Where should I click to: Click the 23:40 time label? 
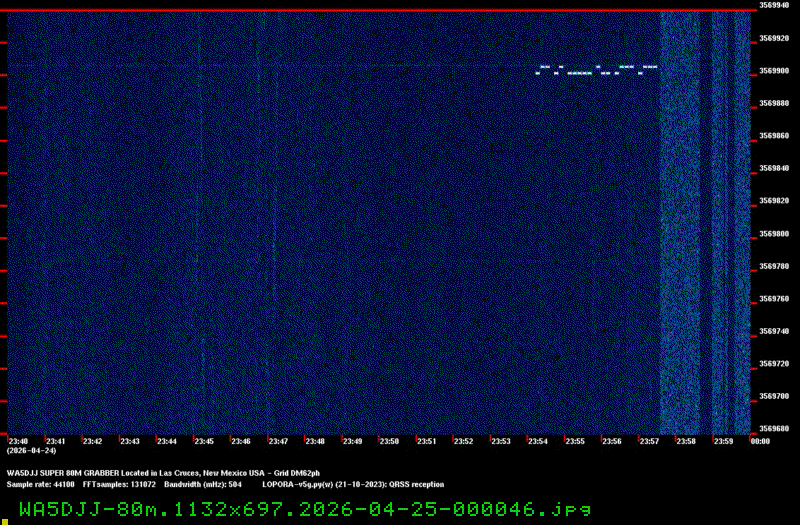pyautogui.click(x=18, y=441)
